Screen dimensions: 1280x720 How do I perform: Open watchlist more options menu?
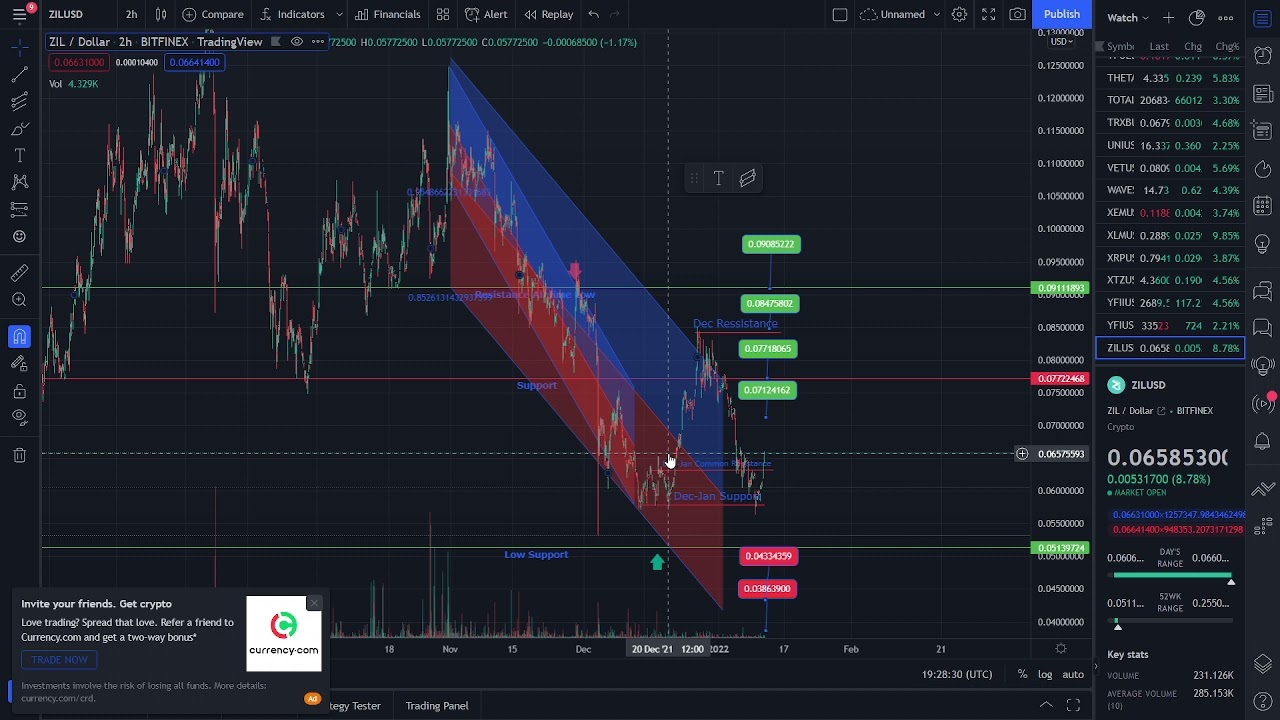(x=1226, y=17)
